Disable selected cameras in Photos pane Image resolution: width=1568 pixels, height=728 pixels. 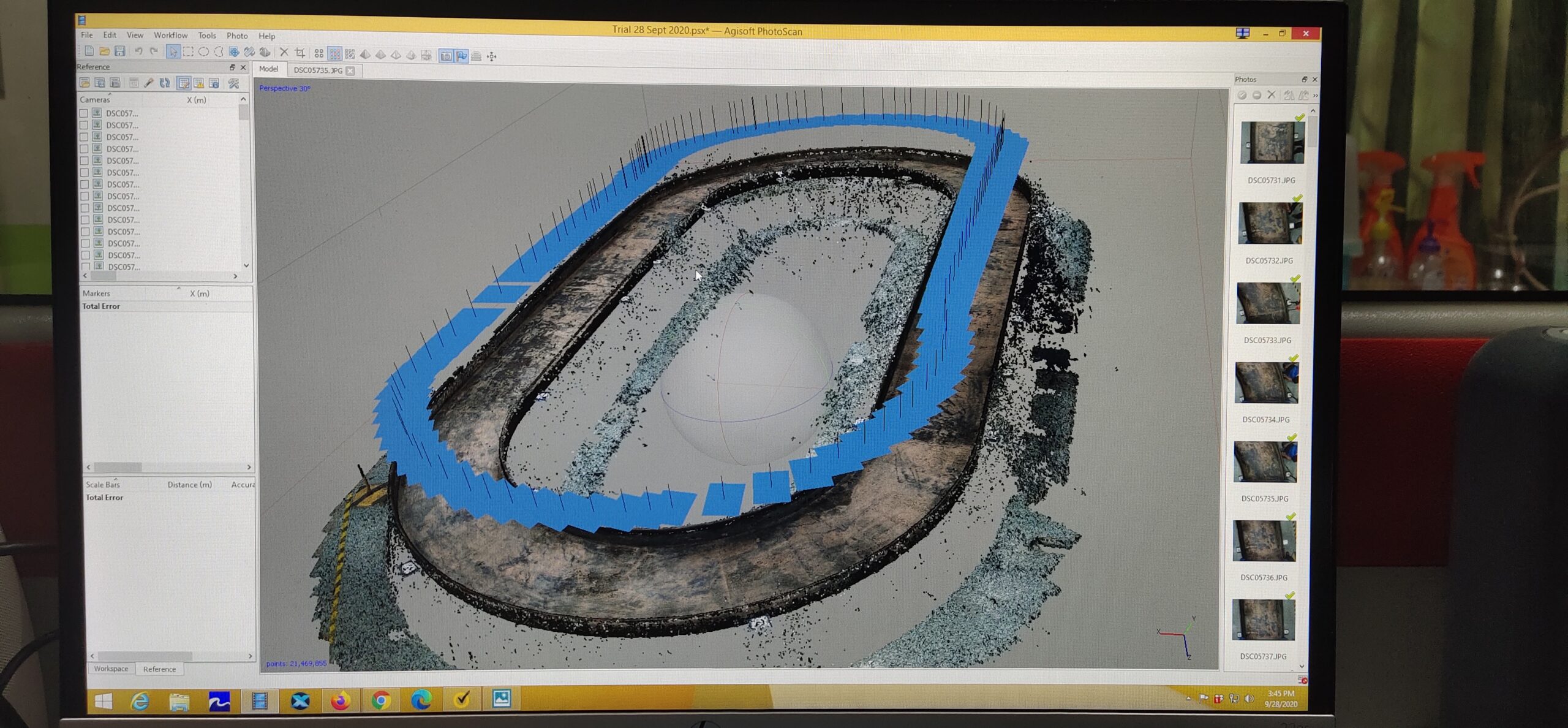tap(1257, 95)
